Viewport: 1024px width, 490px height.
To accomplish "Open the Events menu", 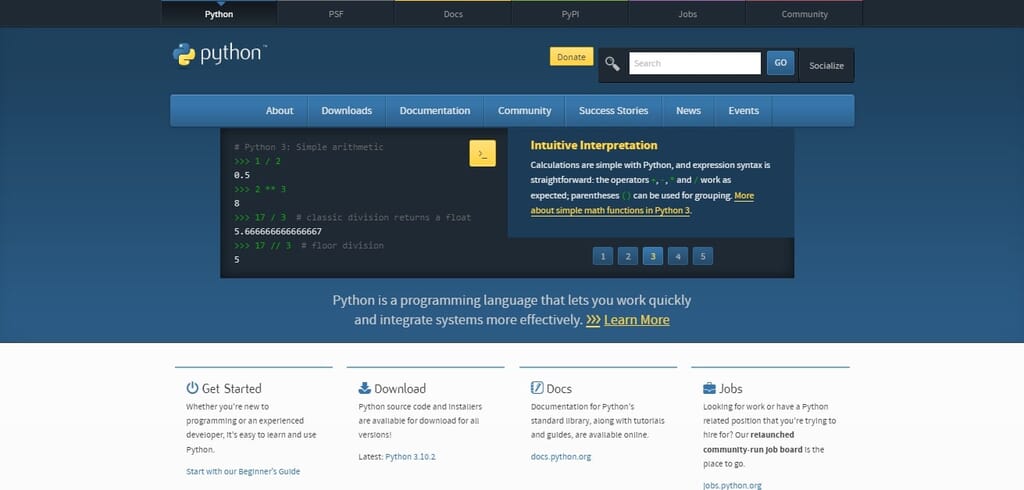I will (743, 110).
